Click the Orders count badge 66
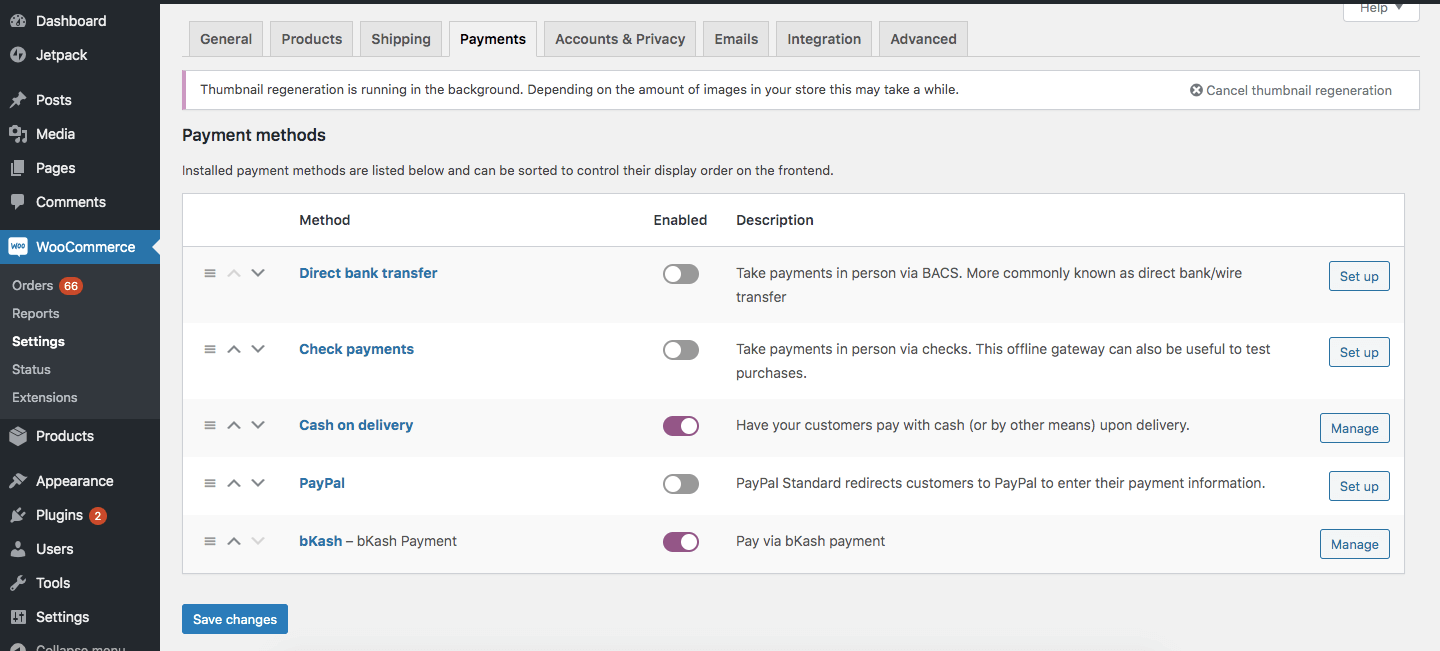Viewport: 1440px width, 651px height. click(70, 286)
